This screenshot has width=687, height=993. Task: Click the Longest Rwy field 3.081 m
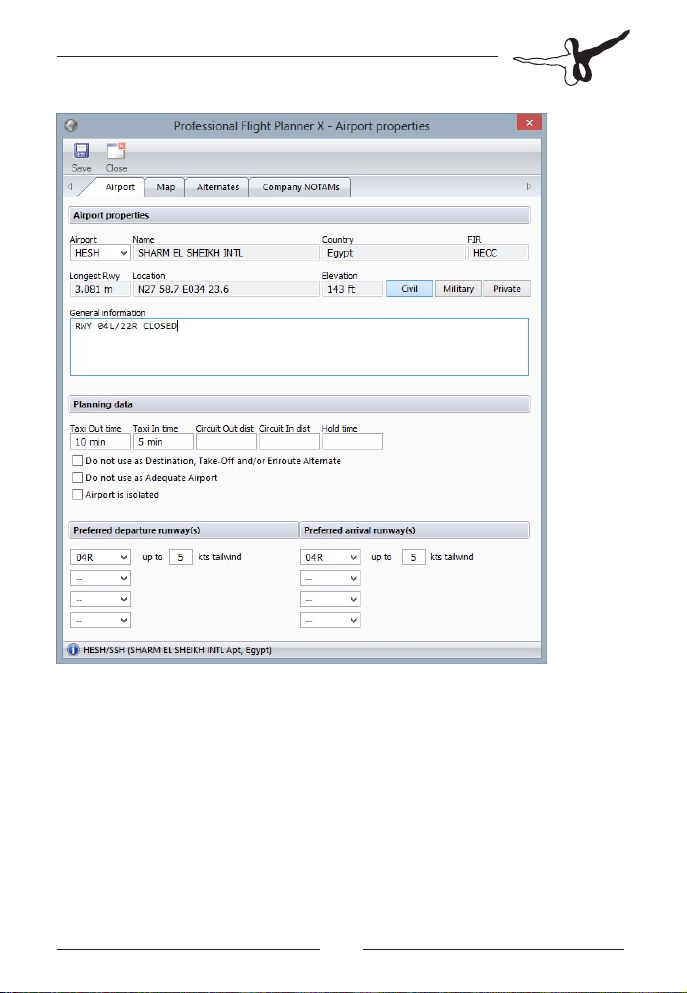click(x=100, y=289)
